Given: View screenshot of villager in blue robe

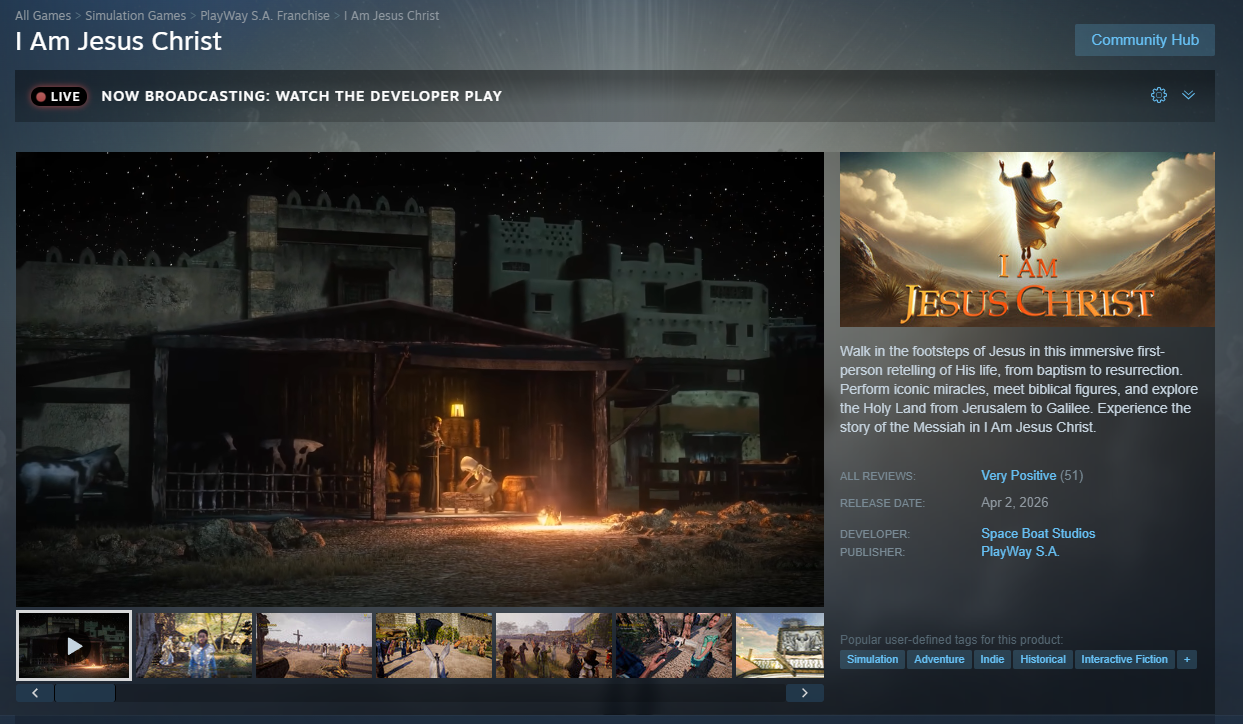Looking at the screenshot, I should [194, 646].
